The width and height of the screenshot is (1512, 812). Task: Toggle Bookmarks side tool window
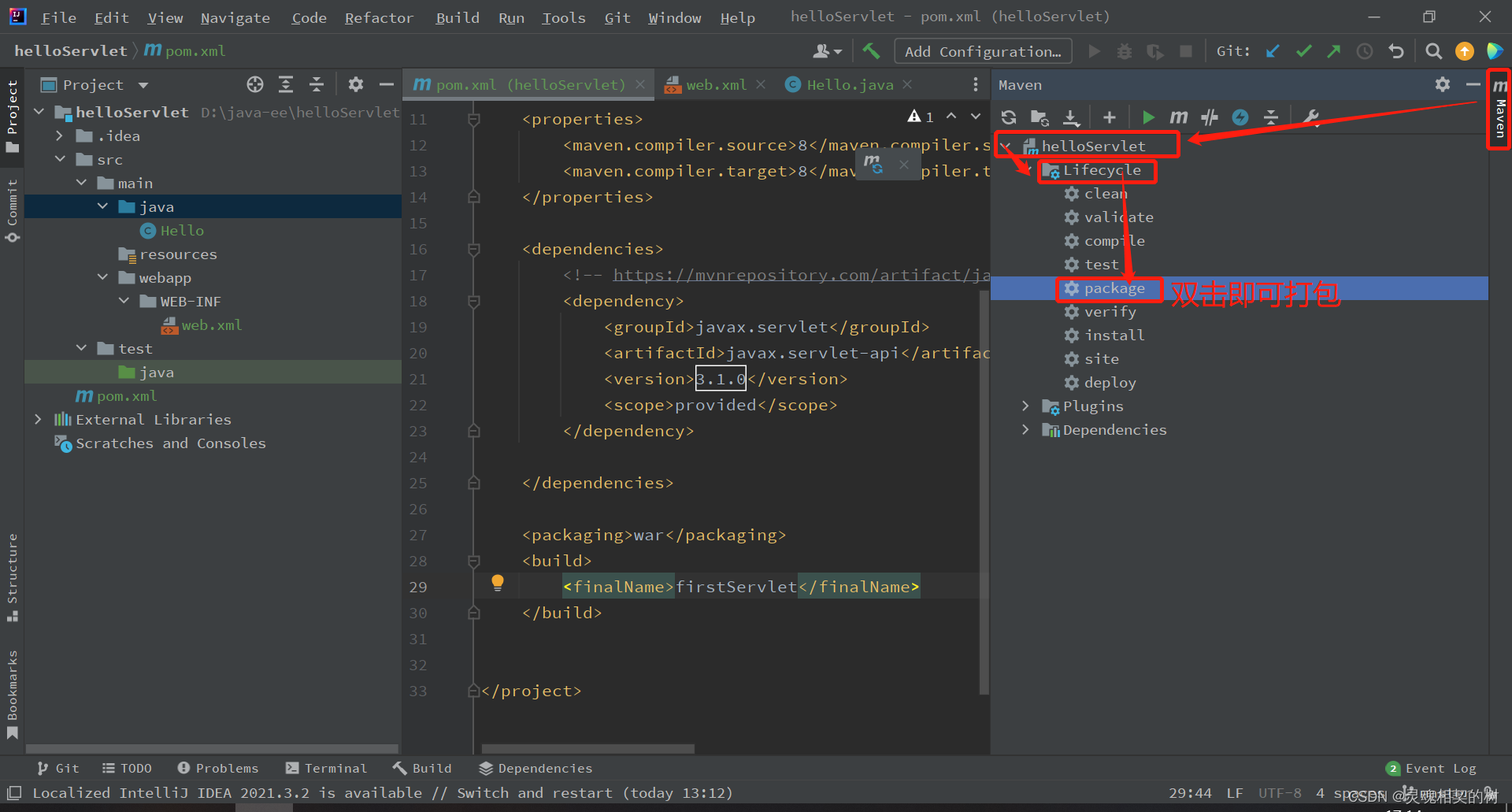(13, 694)
